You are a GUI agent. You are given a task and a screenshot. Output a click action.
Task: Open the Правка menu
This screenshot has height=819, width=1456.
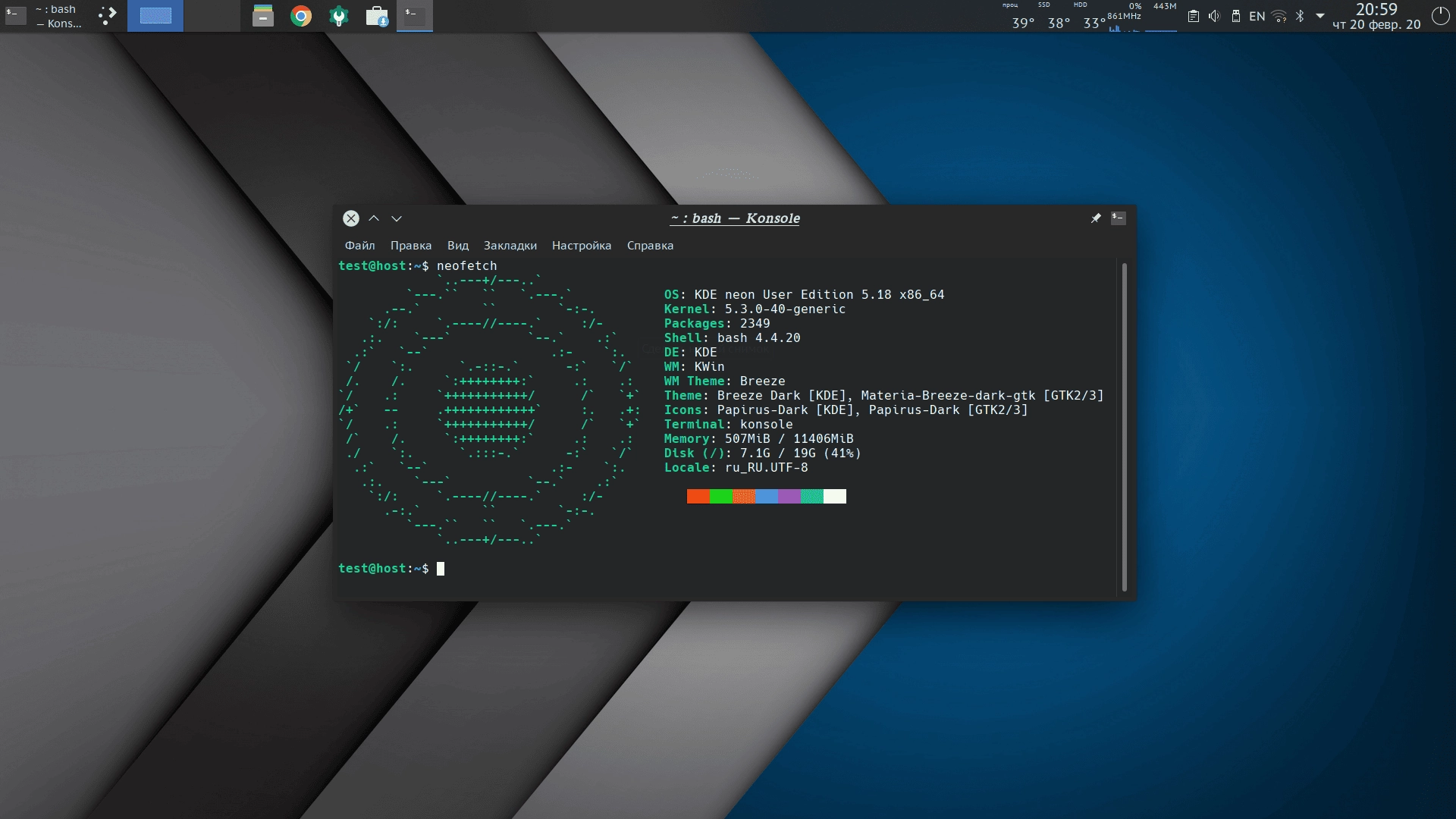(x=411, y=246)
